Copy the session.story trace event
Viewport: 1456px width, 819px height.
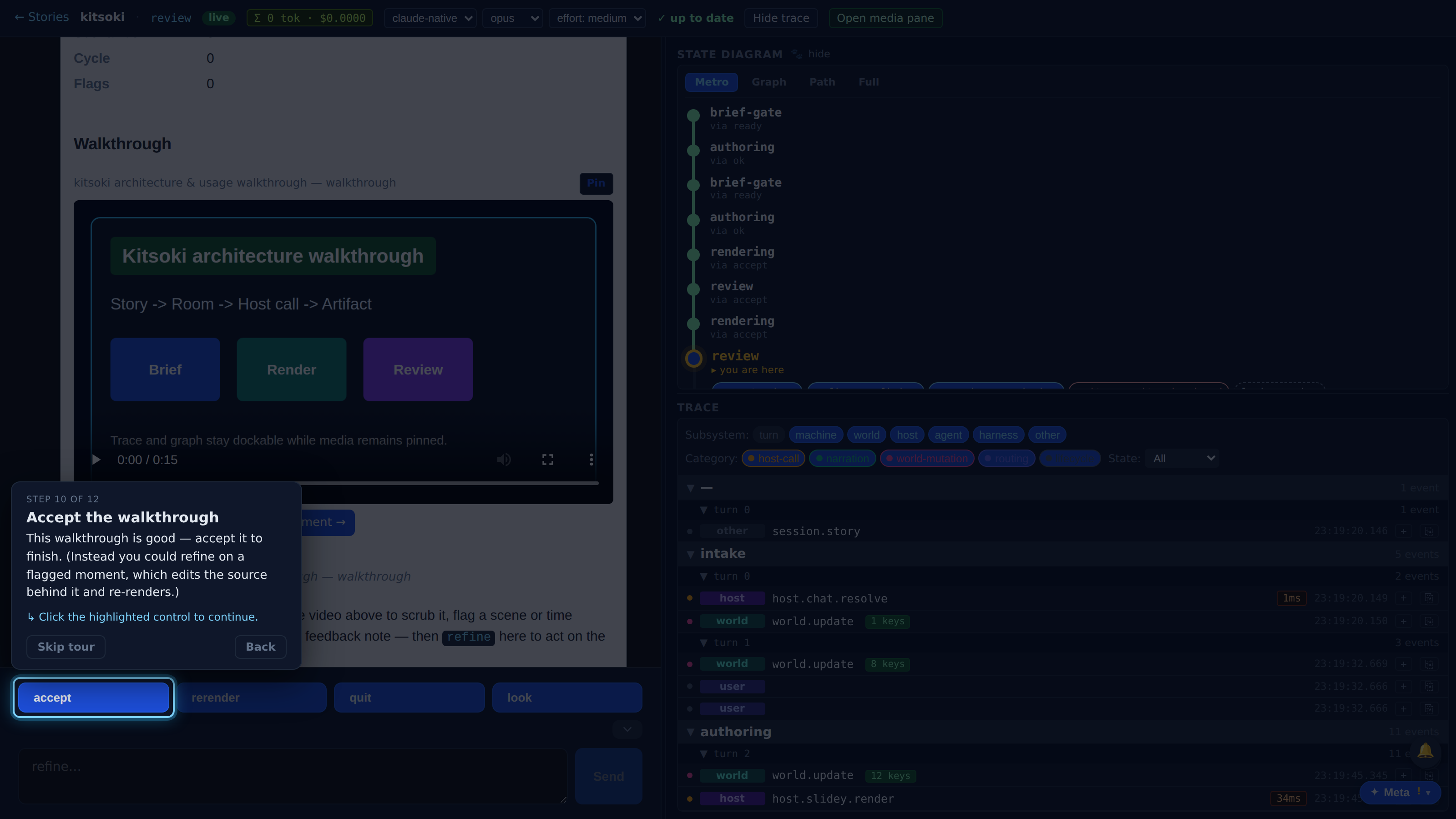(x=1428, y=531)
